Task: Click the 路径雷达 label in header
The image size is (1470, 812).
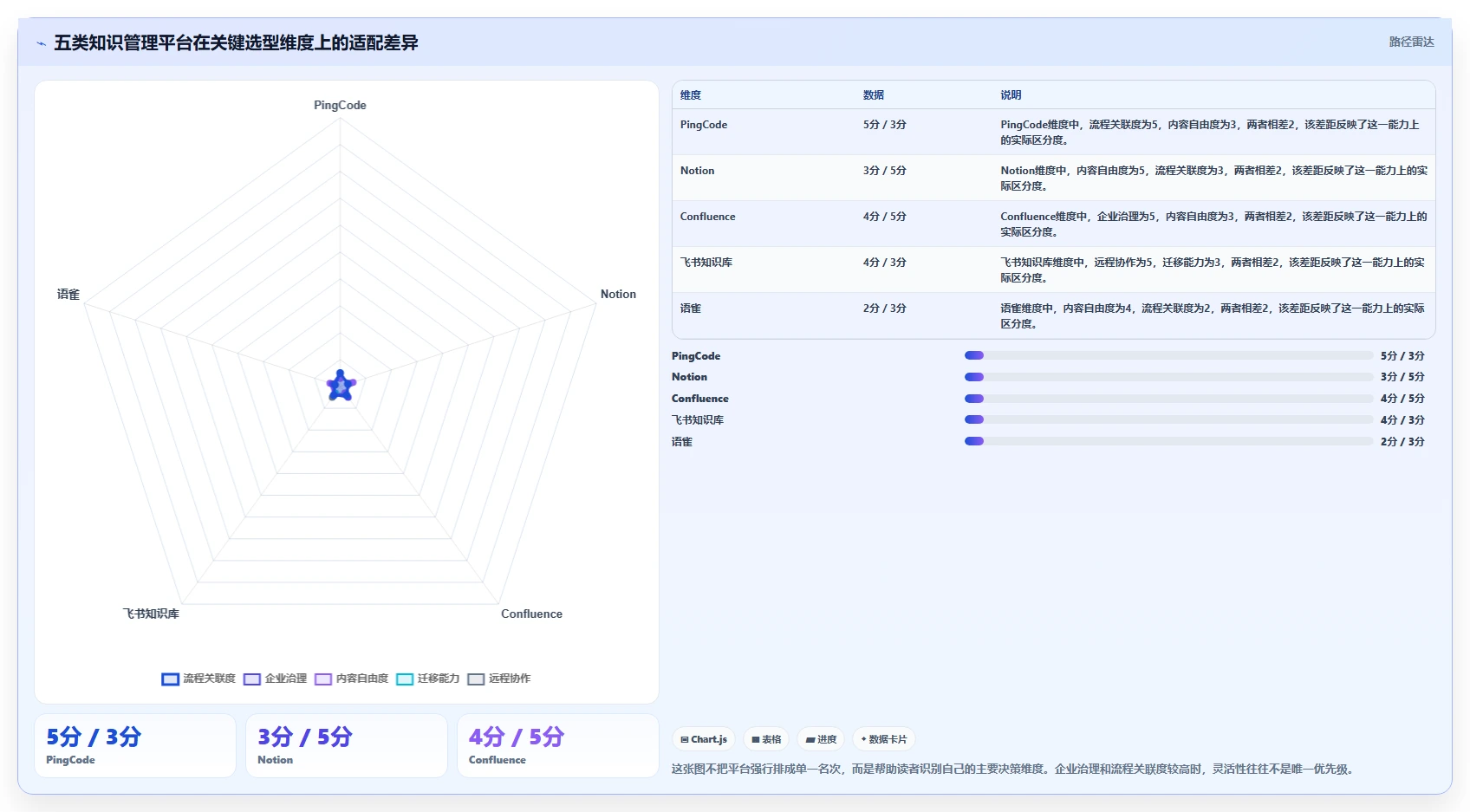Action: 1411,42
